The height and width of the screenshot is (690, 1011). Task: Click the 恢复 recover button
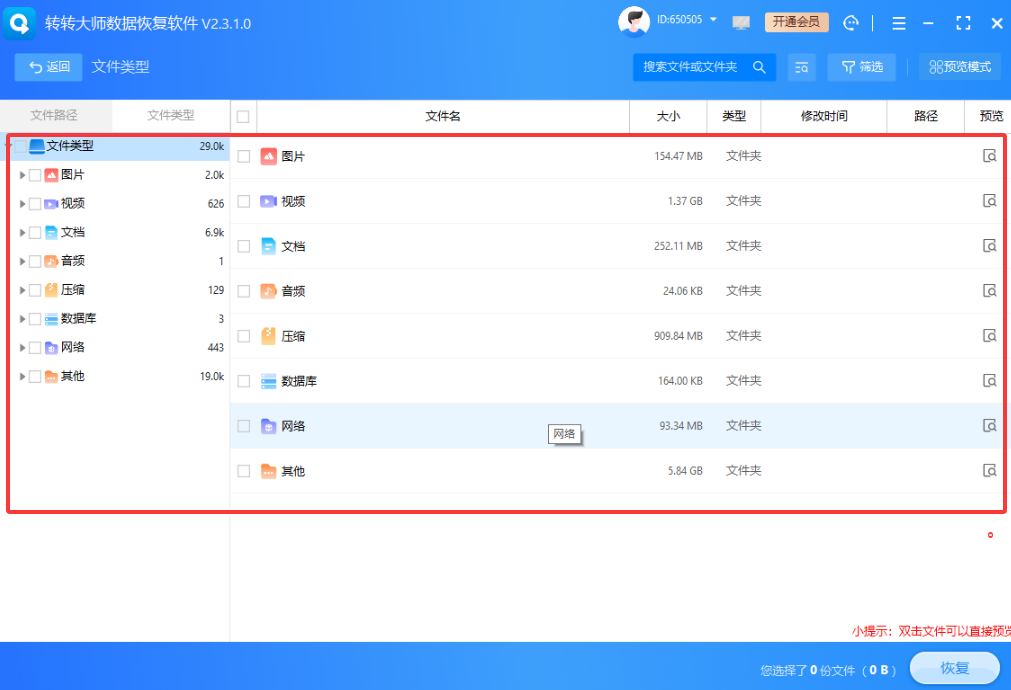[x=954, y=668]
